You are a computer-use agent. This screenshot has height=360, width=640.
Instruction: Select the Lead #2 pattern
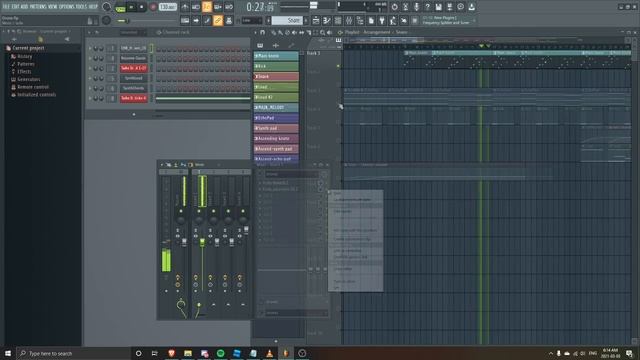point(276,97)
